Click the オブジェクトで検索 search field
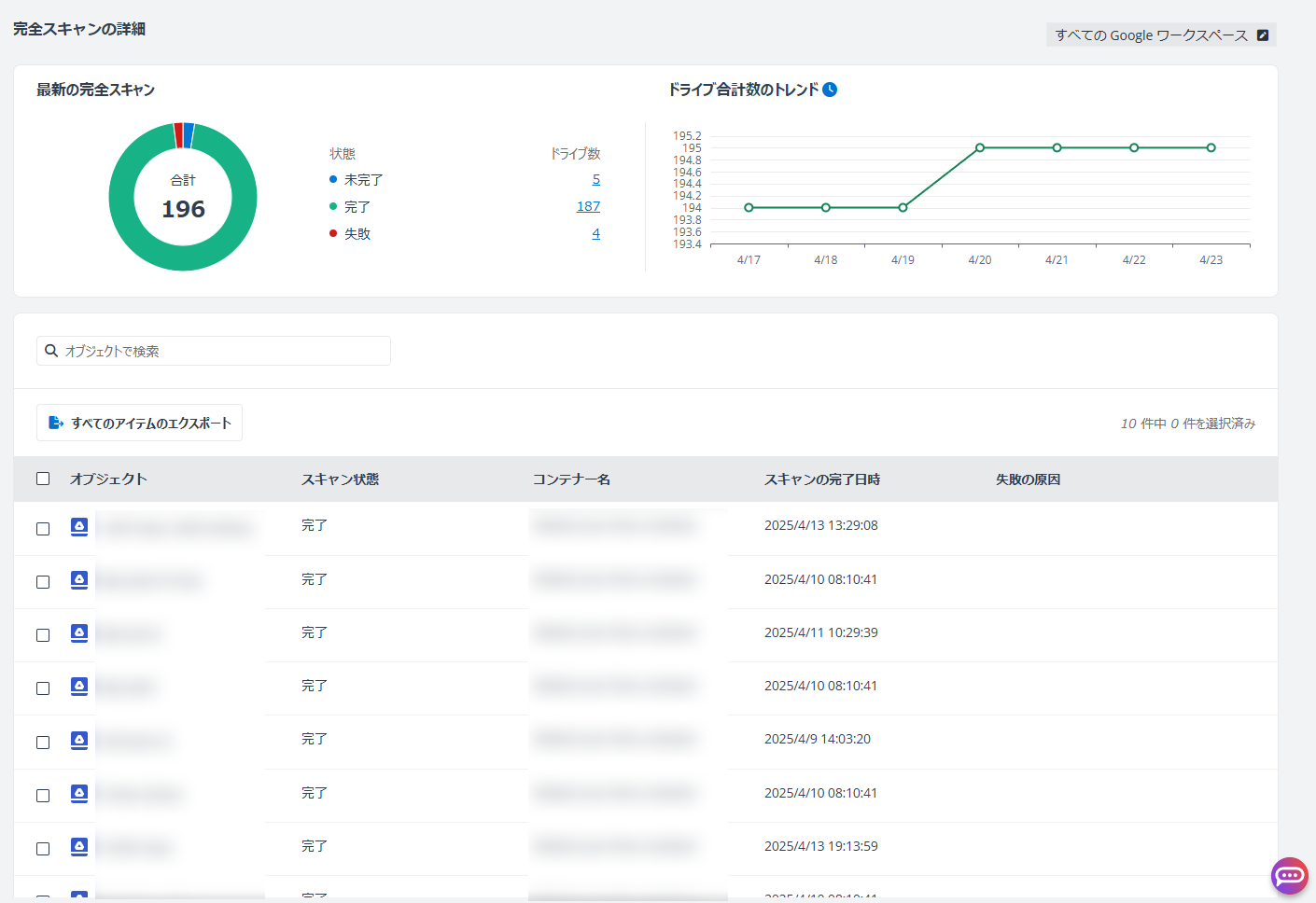Screen dimensions: 1316x903 (x=214, y=351)
